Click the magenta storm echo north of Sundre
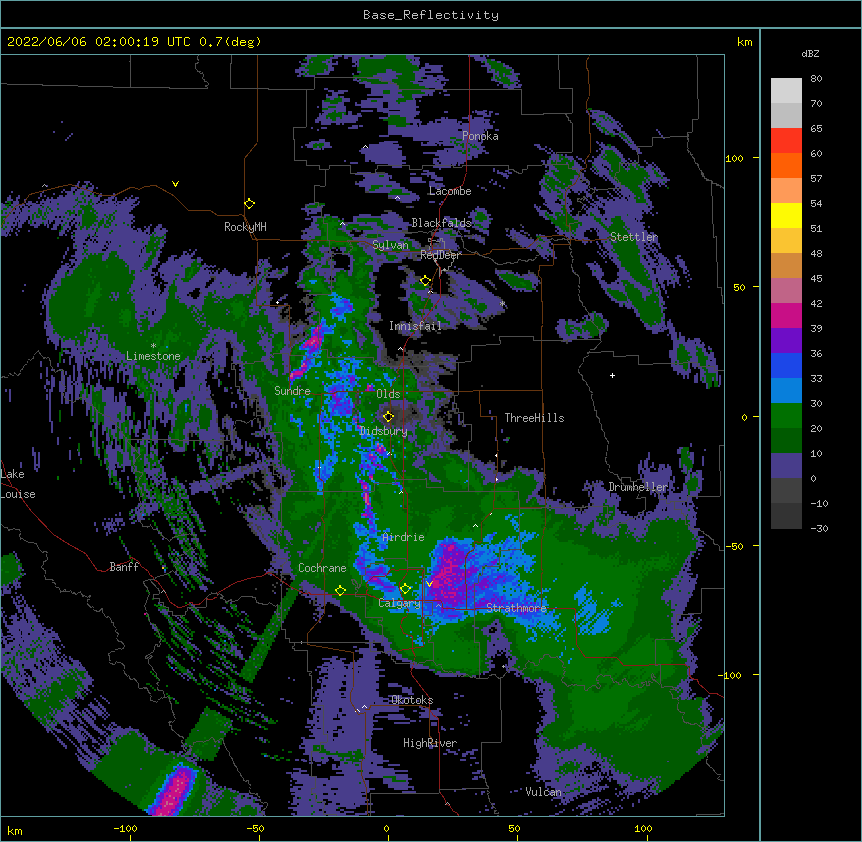 click(x=308, y=352)
